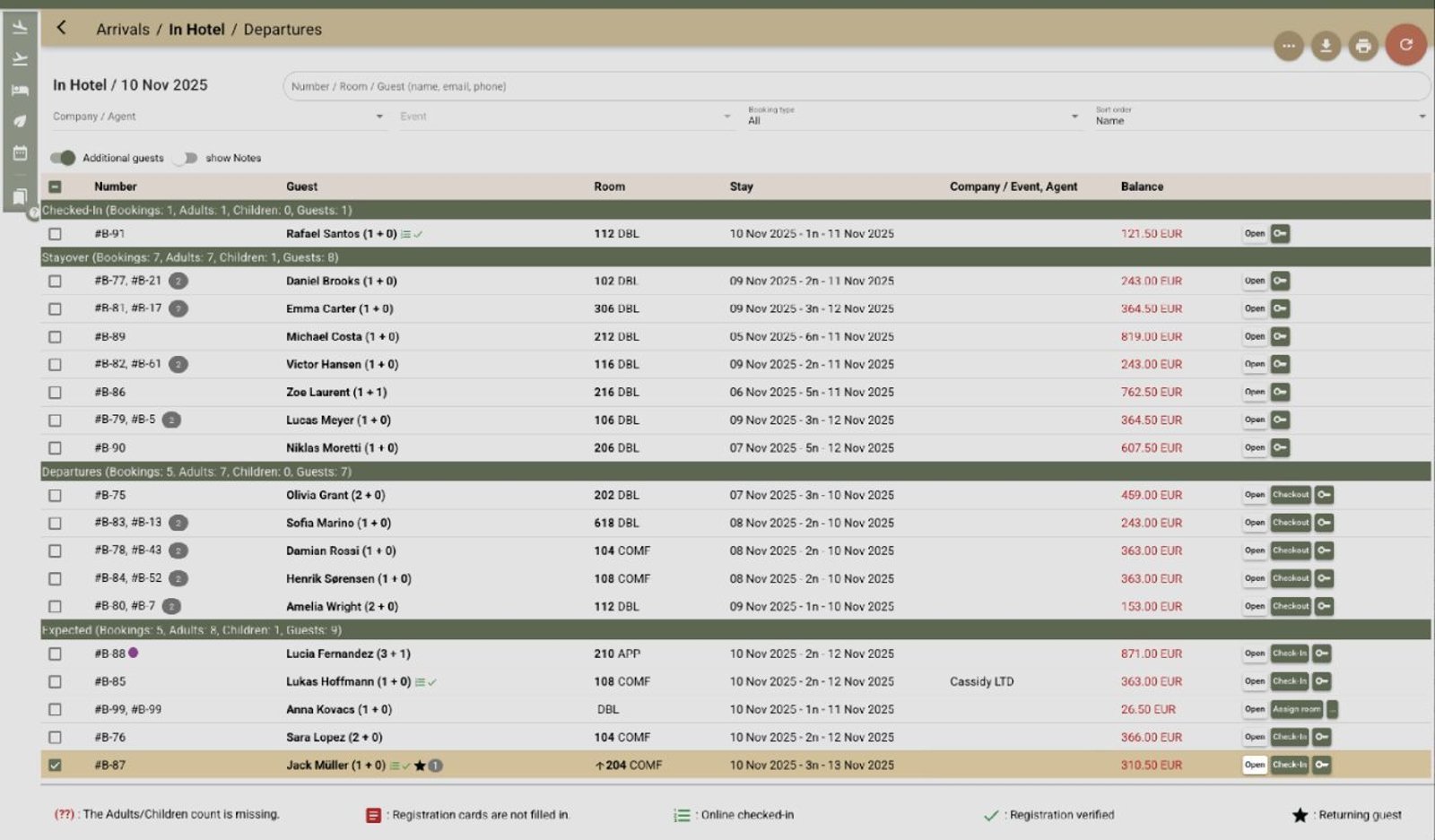
Task: Click Checkout for Henrik Sørensen
Action: coord(1291,578)
